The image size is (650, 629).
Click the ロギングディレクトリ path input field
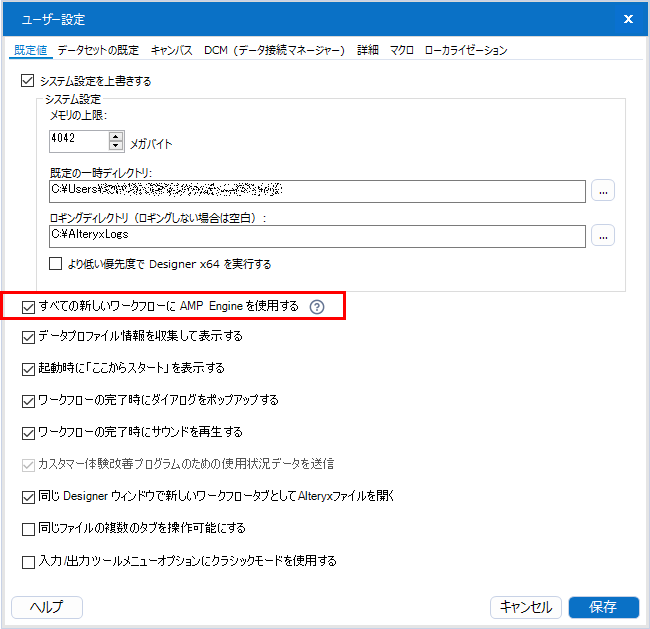tap(317, 235)
